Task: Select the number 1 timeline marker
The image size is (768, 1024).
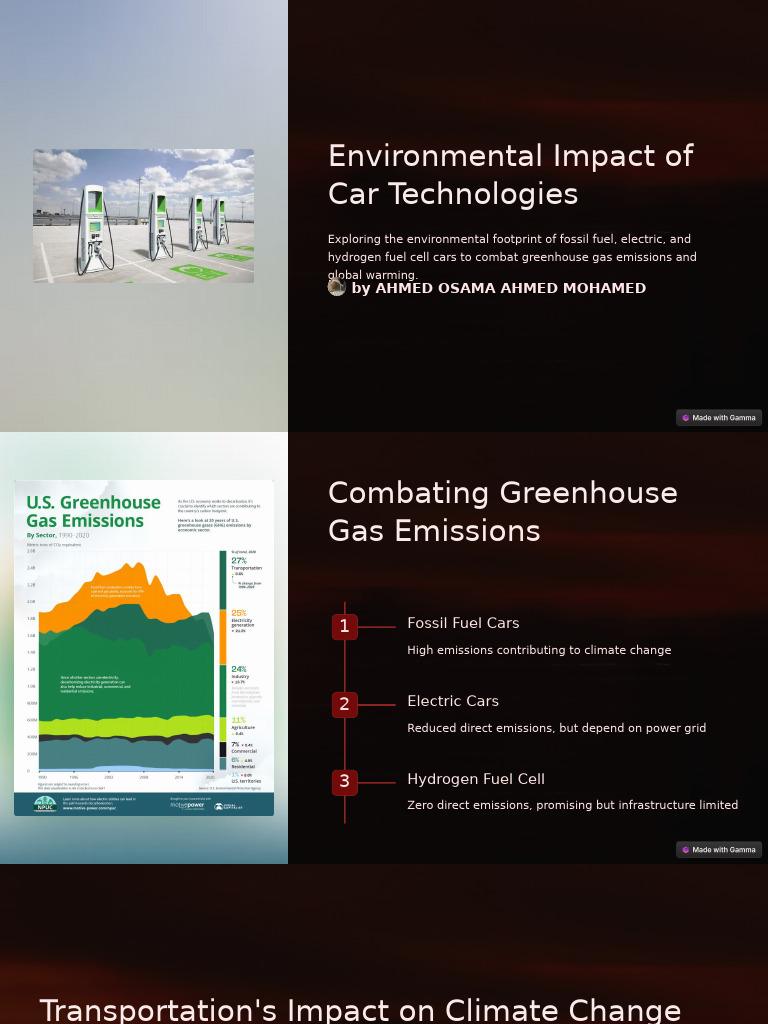Action: coord(345,627)
